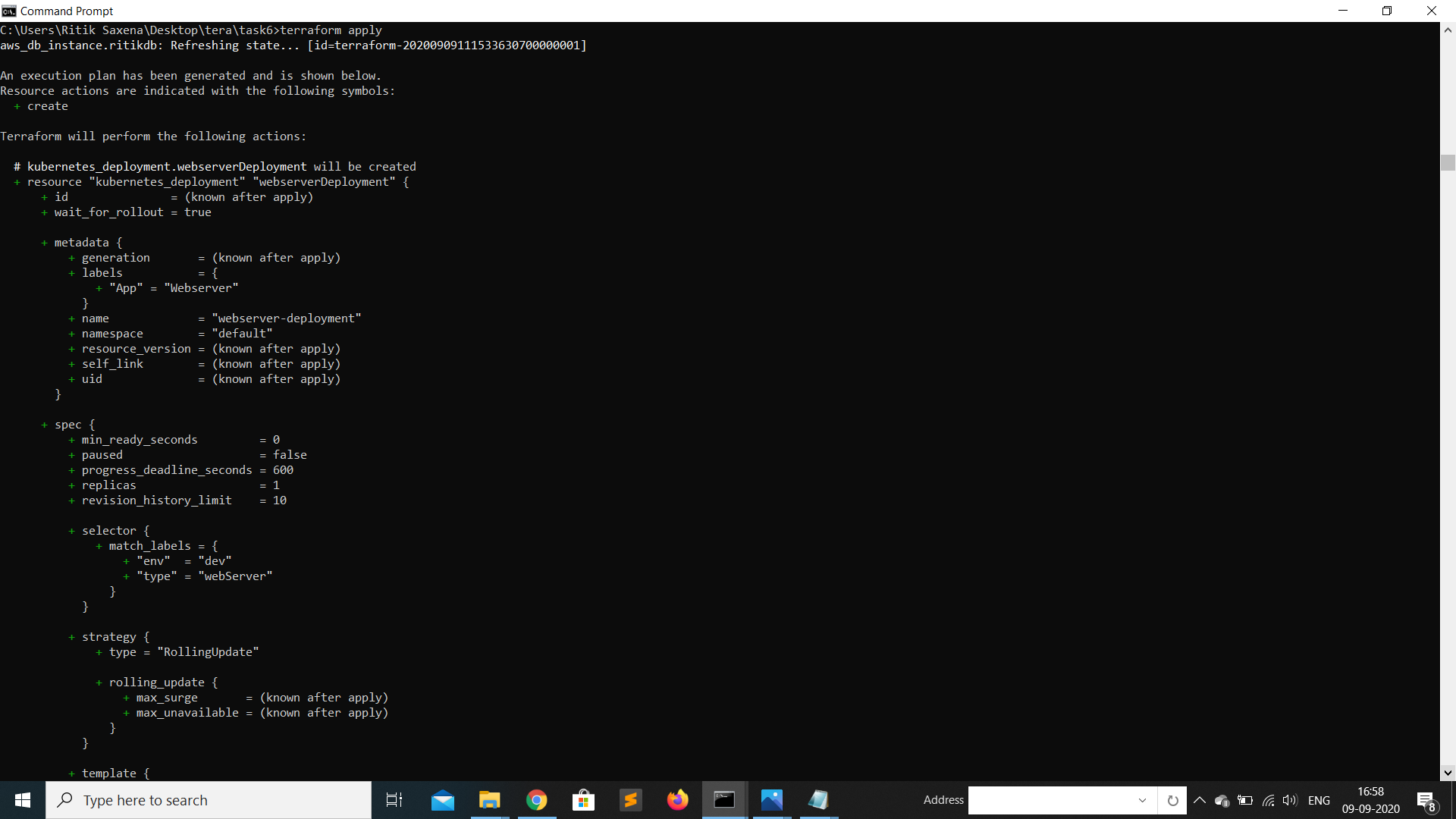The width and height of the screenshot is (1456, 819).
Task: Open the Wi-Fi network panel
Action: [x=1269, y=800]
